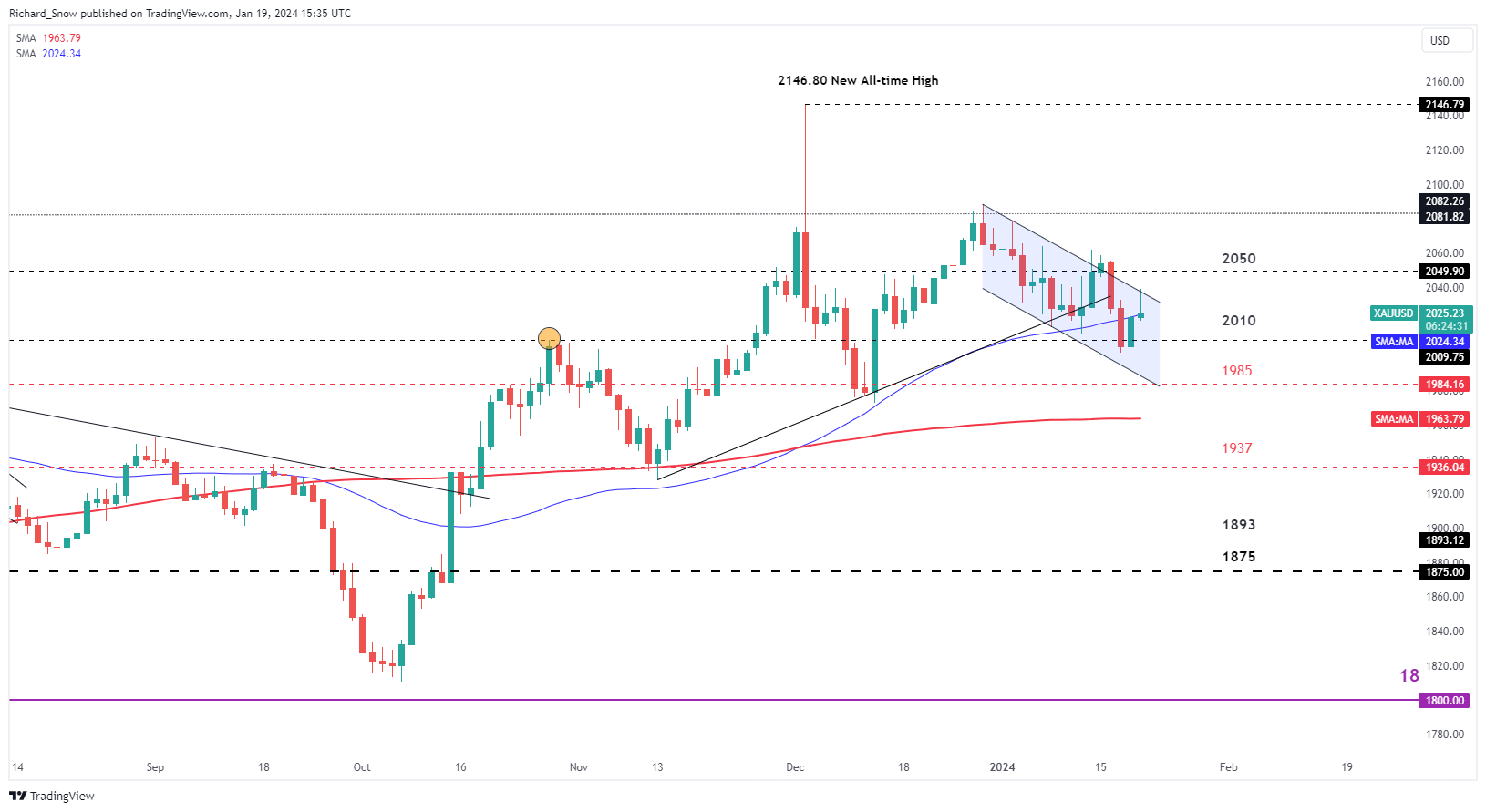
Task: Click the Feb label on time axis
Action: (1228, 767)
